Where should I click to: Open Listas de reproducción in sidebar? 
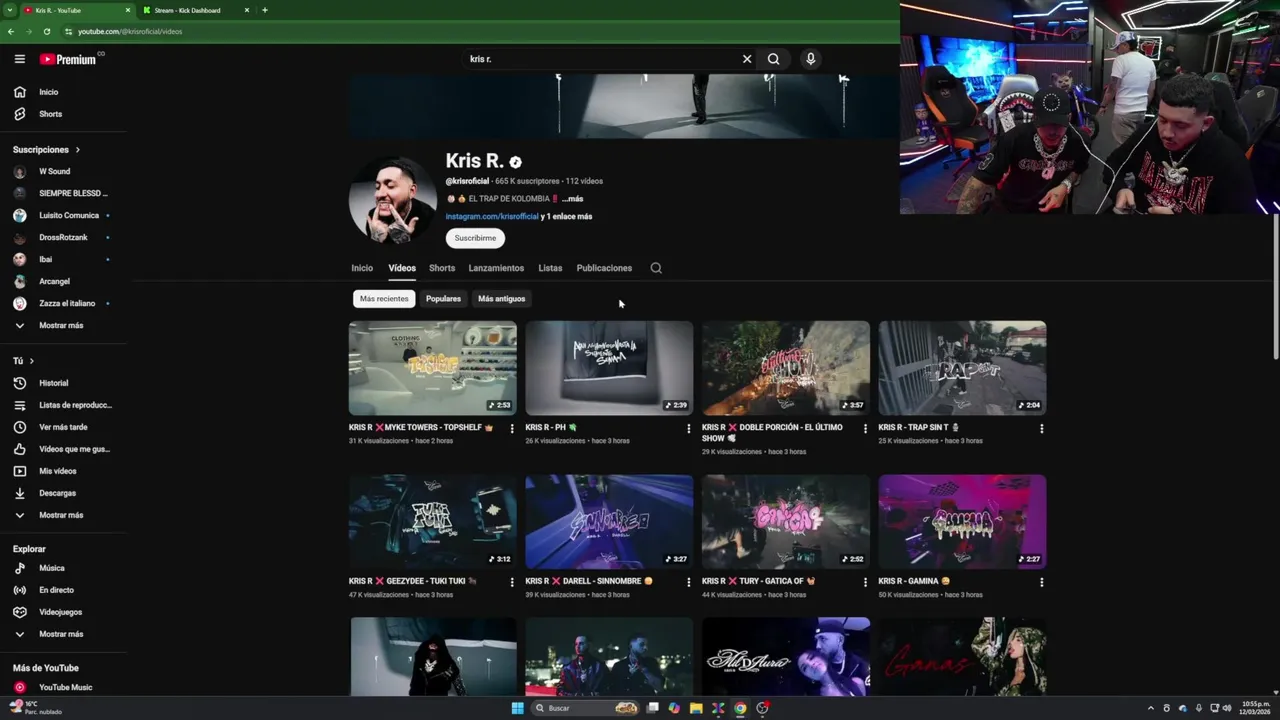pos(63,405)
